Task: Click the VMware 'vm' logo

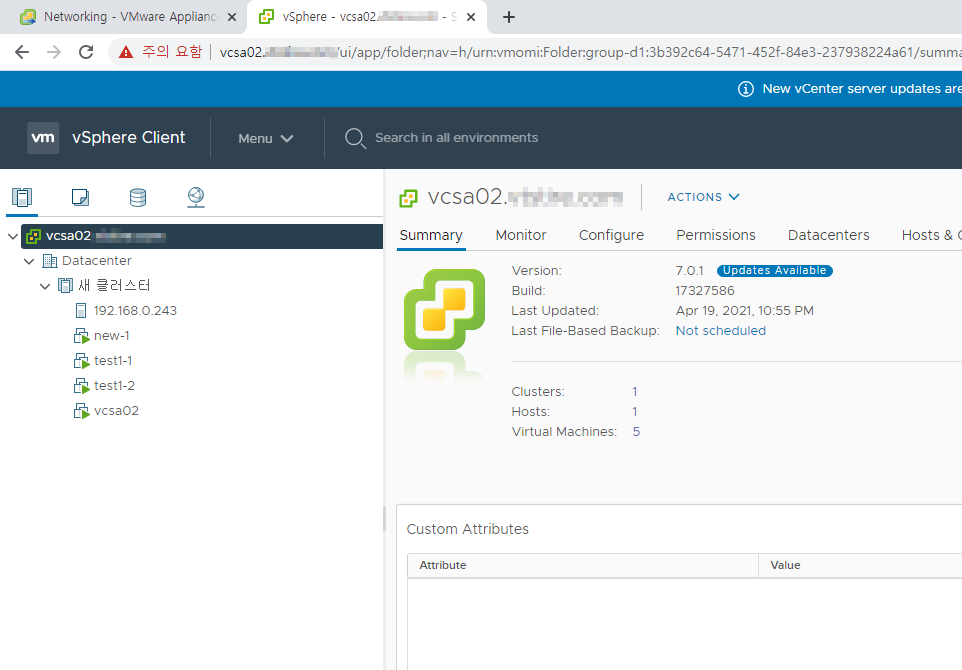Action: point(43,137)
